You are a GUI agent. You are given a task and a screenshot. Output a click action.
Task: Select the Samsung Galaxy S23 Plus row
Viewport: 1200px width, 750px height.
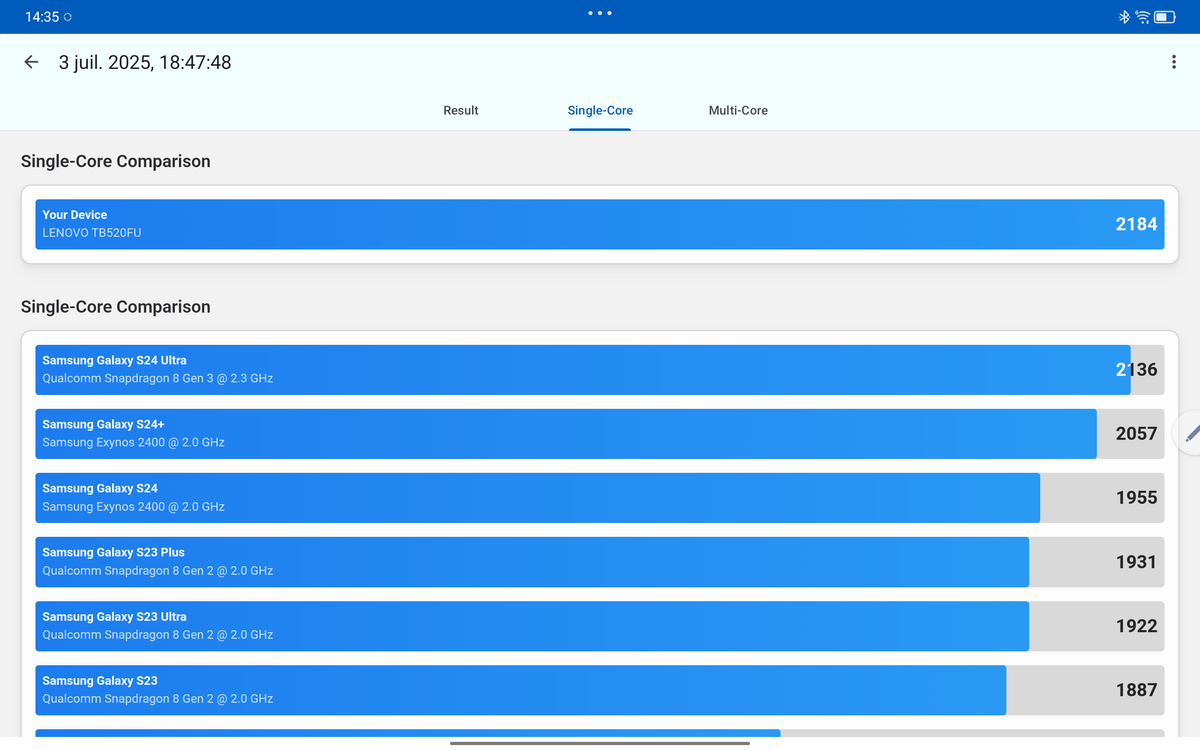pos(600,562)
